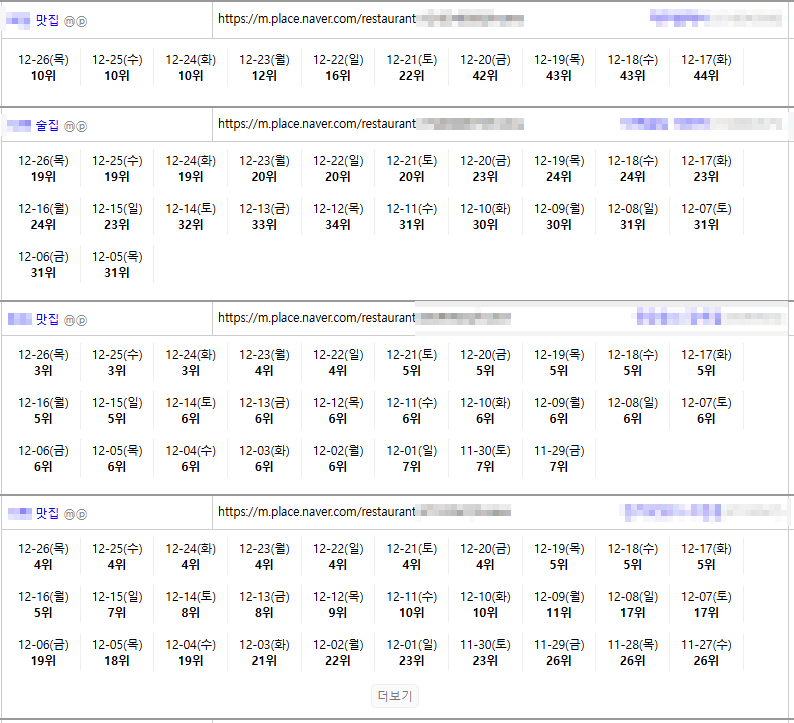Click the ⓟ icon in the first 맛집 row

coord(82,20)
